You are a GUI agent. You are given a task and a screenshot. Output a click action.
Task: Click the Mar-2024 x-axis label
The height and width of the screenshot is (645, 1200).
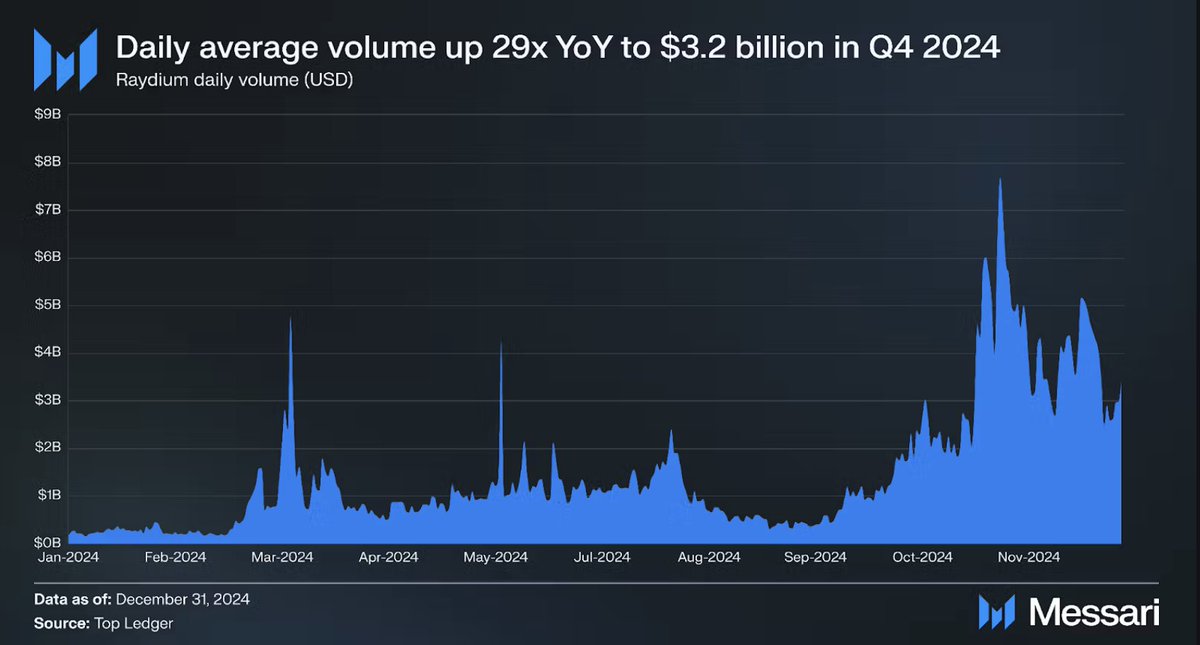click(x=284, y=557)
